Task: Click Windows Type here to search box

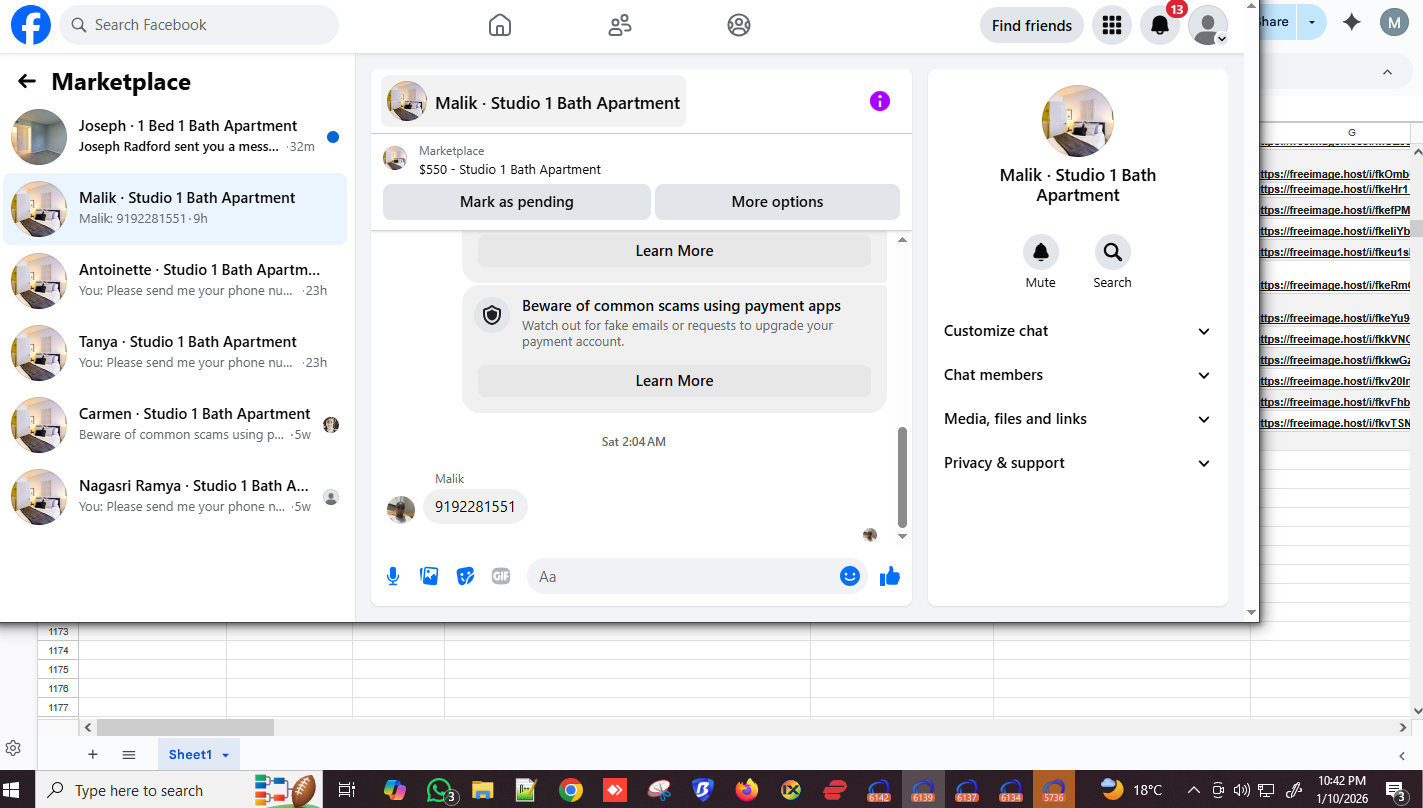Action: point(140,790)
